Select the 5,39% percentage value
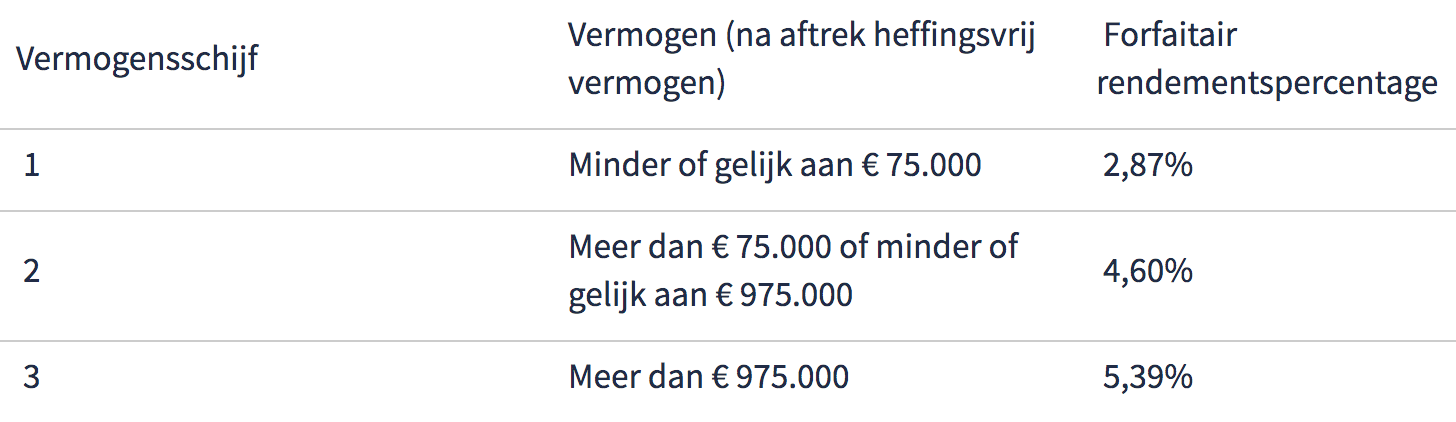Screen dimensions: 1456x422 tap(1148, 377)
